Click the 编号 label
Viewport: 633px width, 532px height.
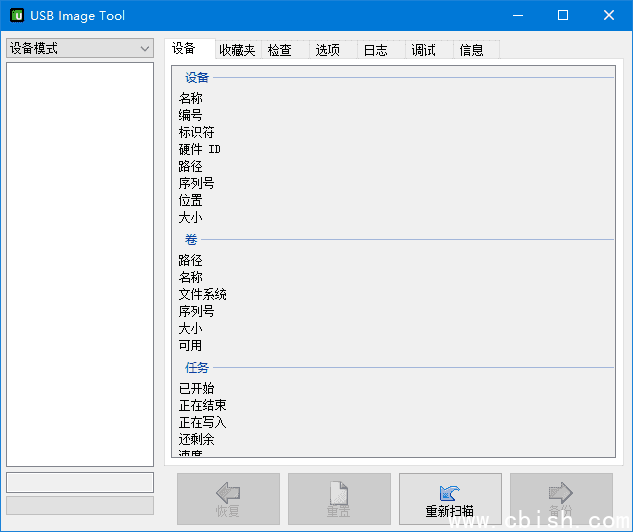[x=190, y=115]
